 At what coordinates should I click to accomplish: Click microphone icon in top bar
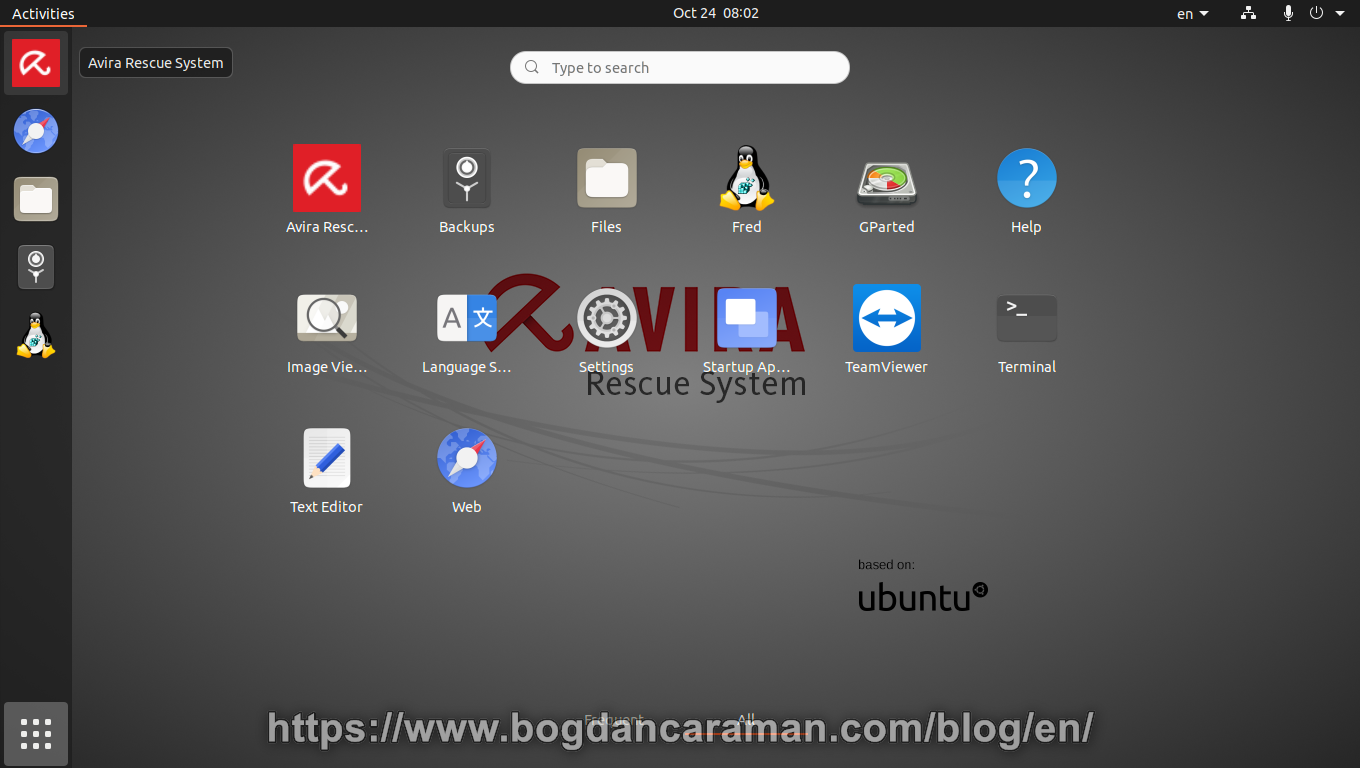[1288, 13]
